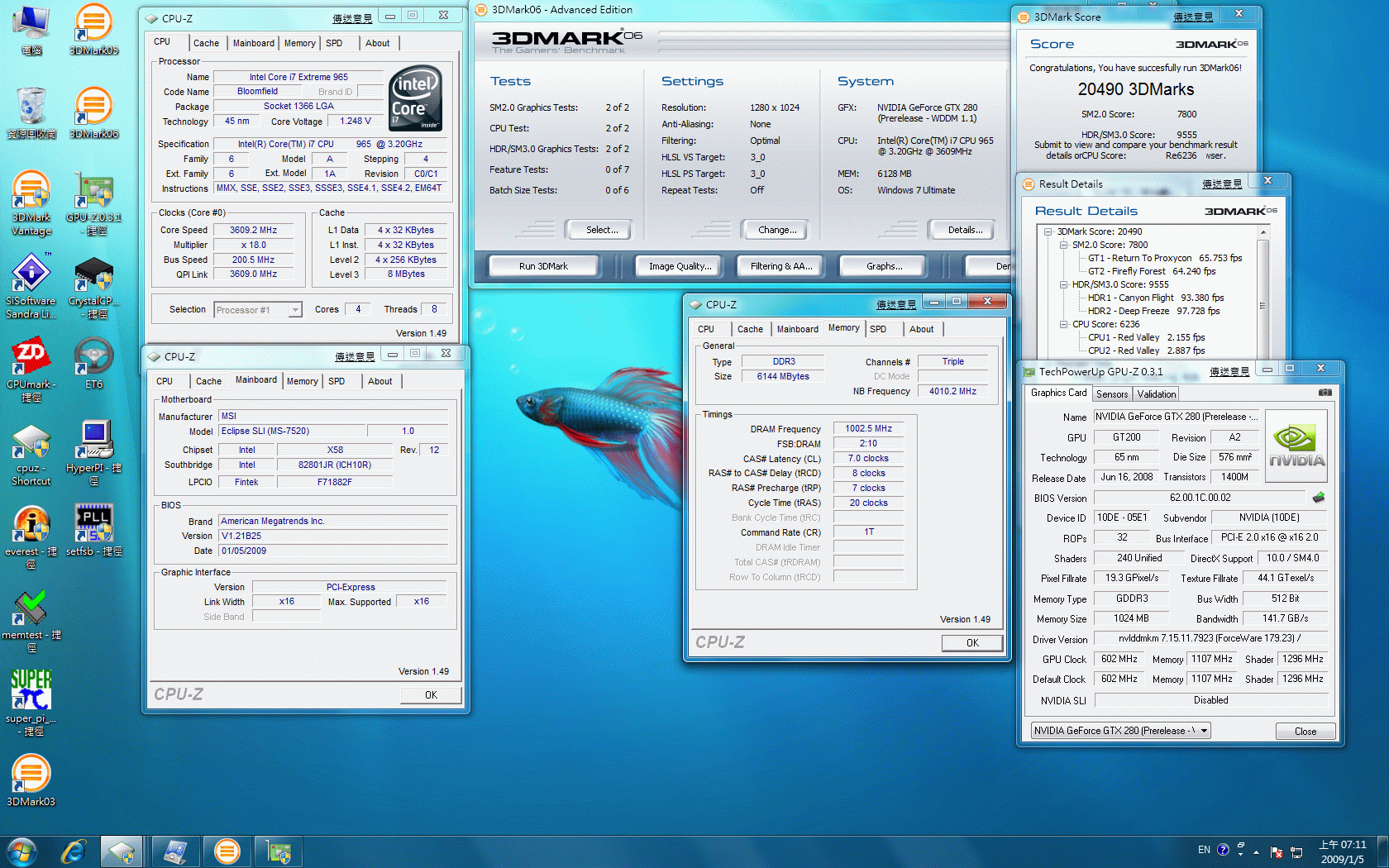
Task: Launch super_pi desktop shortcut
Action: [31, 703]
